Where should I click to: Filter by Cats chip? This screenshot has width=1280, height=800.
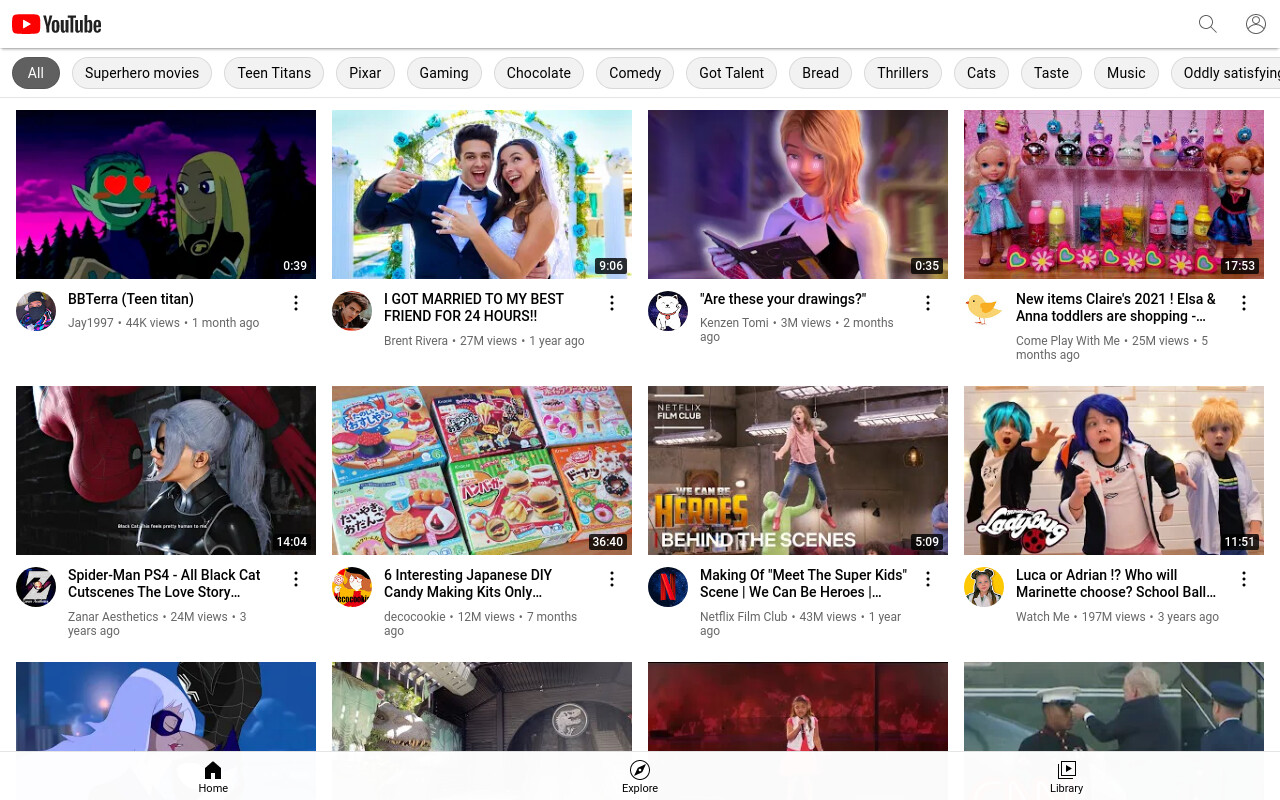pyautogui.click(x=981, y=73)
